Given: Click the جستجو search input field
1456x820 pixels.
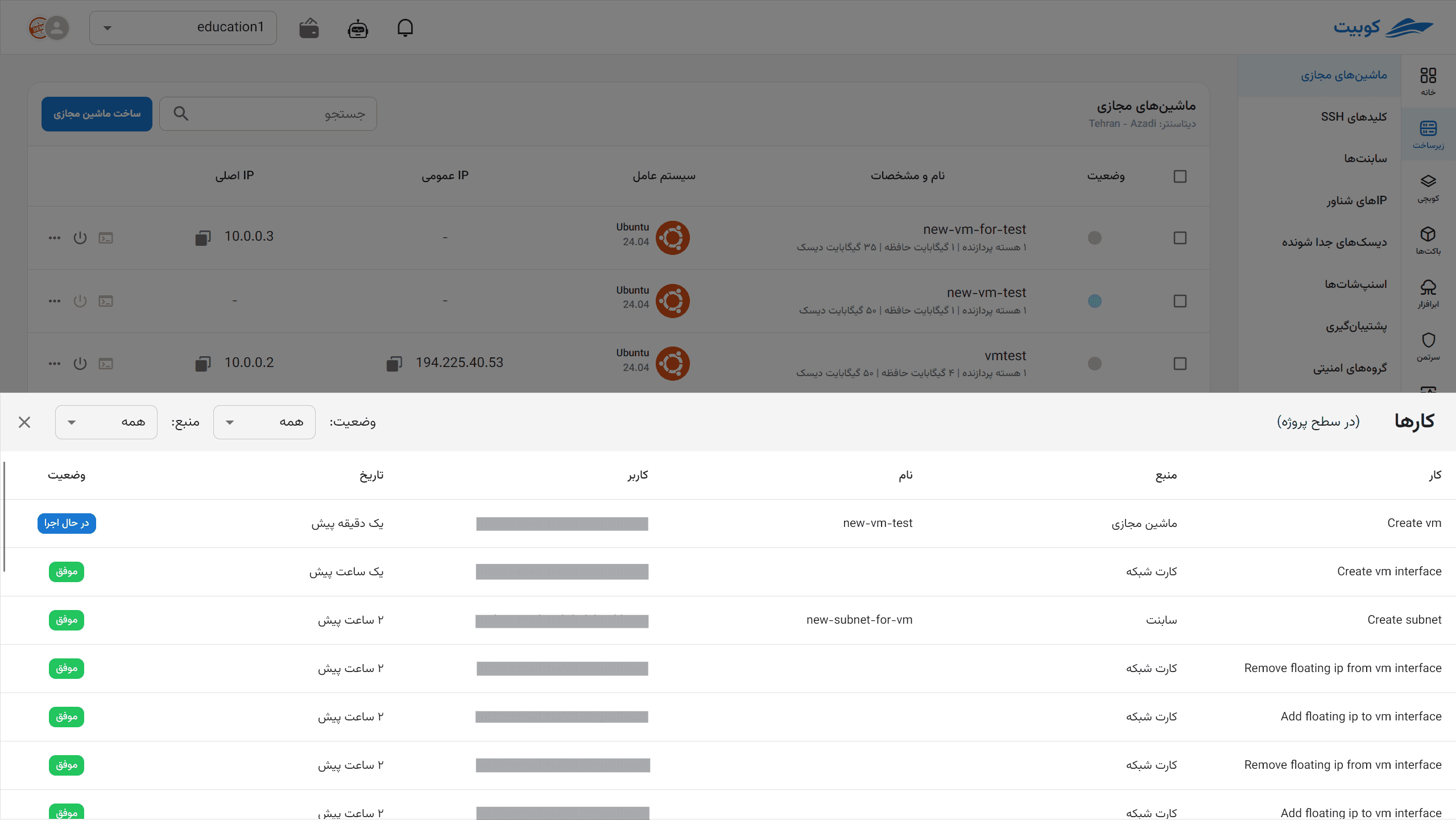Looking at the screenshot, I should [x=268, y=114].
